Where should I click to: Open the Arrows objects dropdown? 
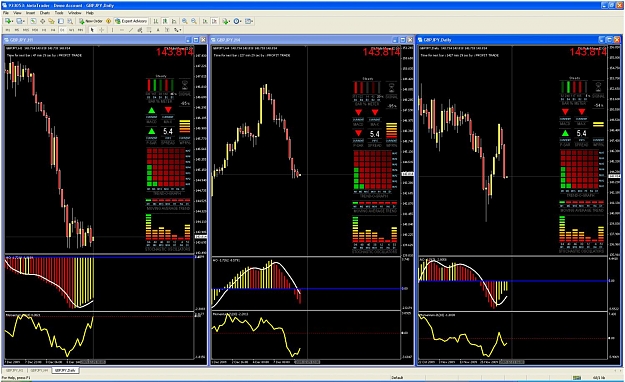click(x=177, y=30)
